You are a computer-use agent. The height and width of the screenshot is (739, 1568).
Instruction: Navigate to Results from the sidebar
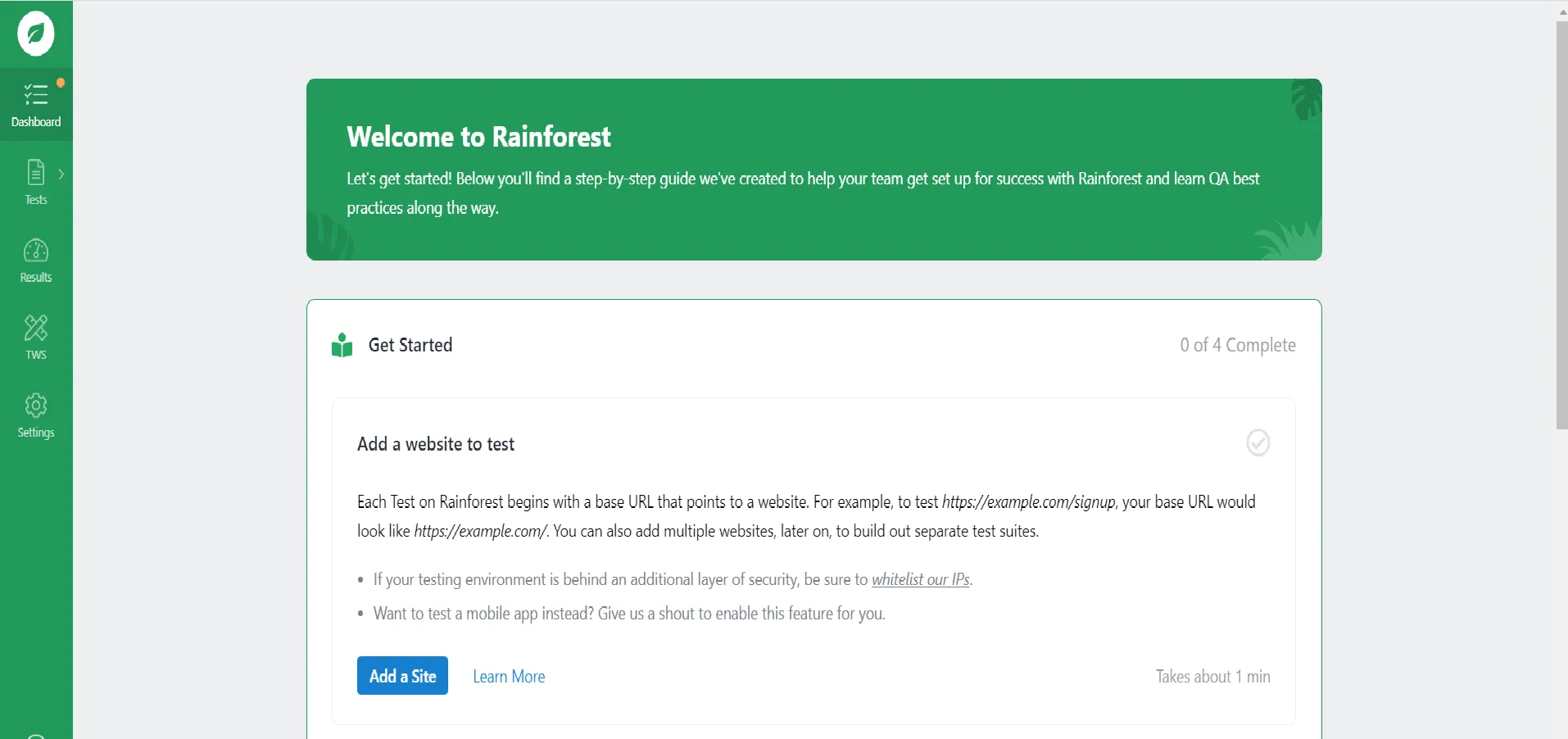tap(35, 260)
